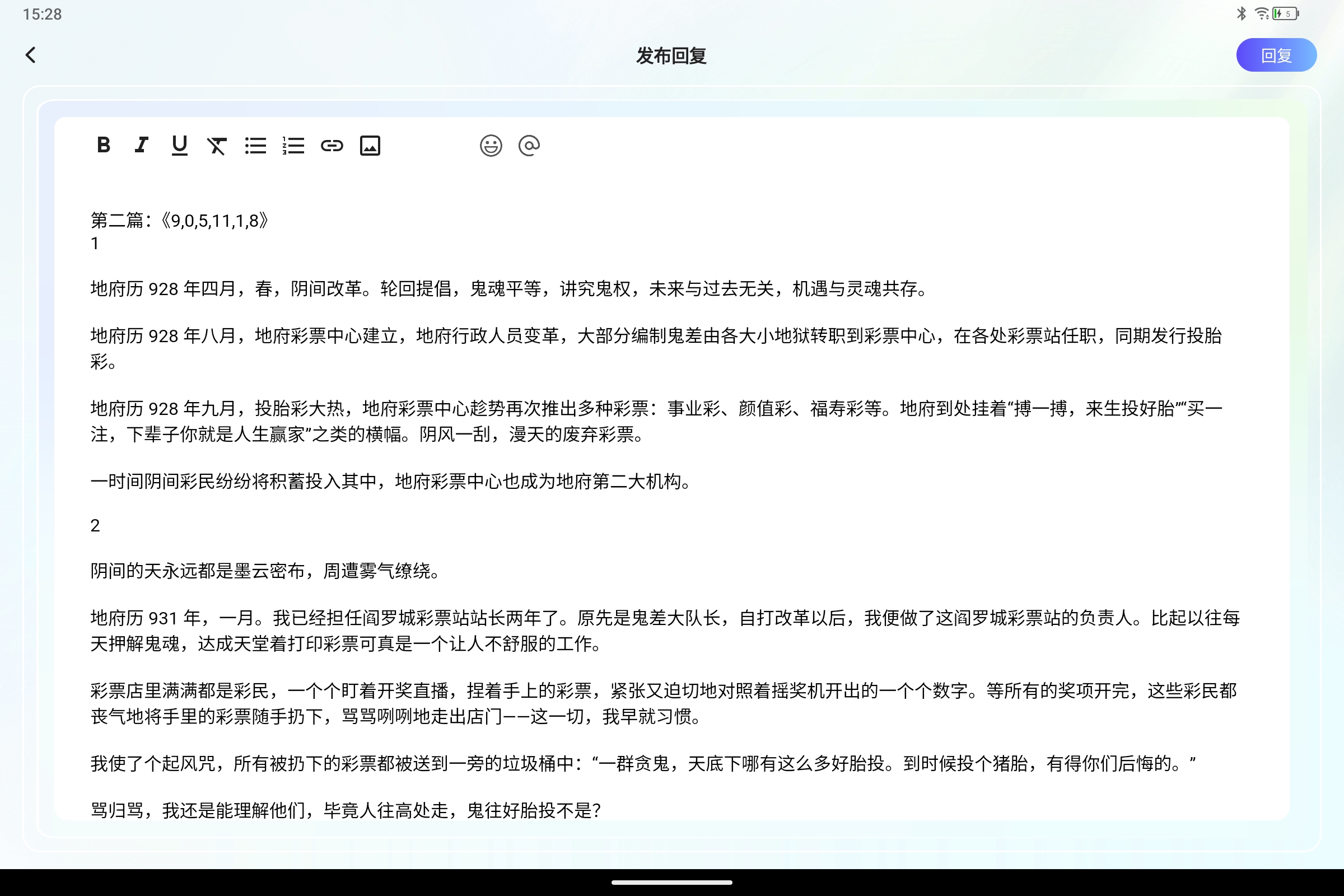The height and width of the screenshot is (896, 1344).
Task: Insert a bulleted list
Action: tap(255, 145)
